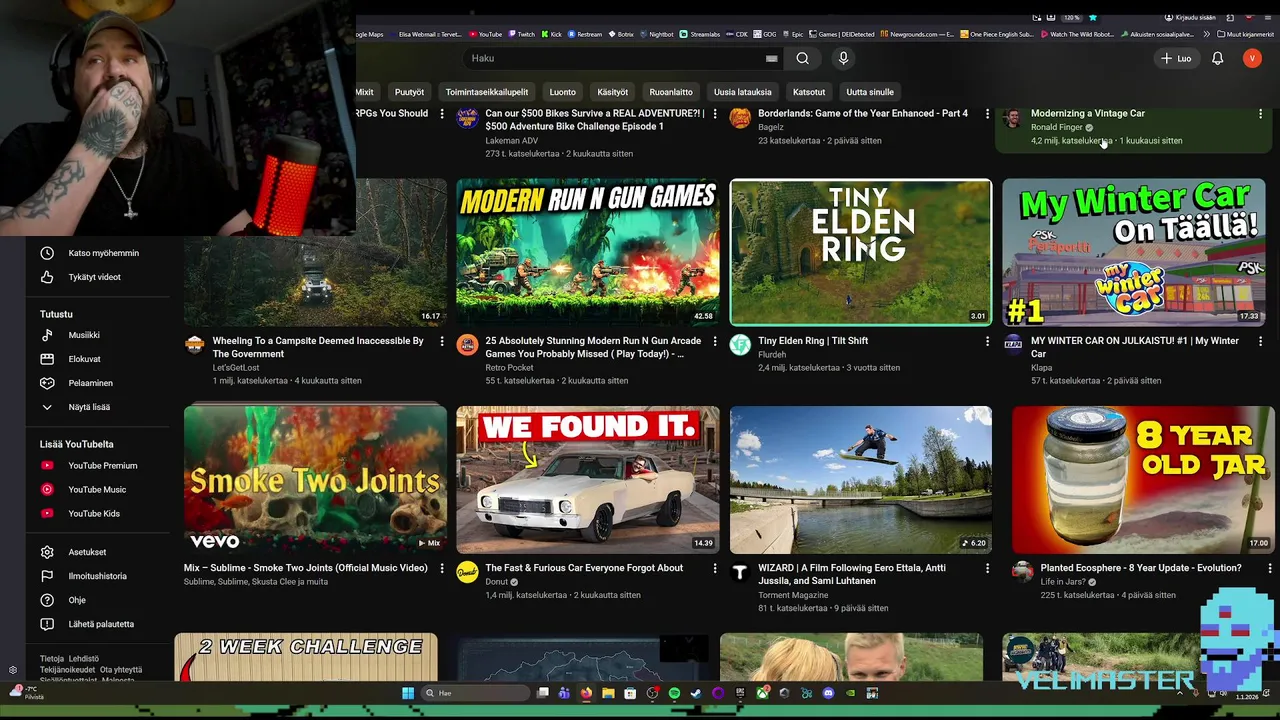Image resolution: width=1280 pixels, height=720 pixels.
Task: Open Ronald Finger channel link
Action: (1057, 128)
